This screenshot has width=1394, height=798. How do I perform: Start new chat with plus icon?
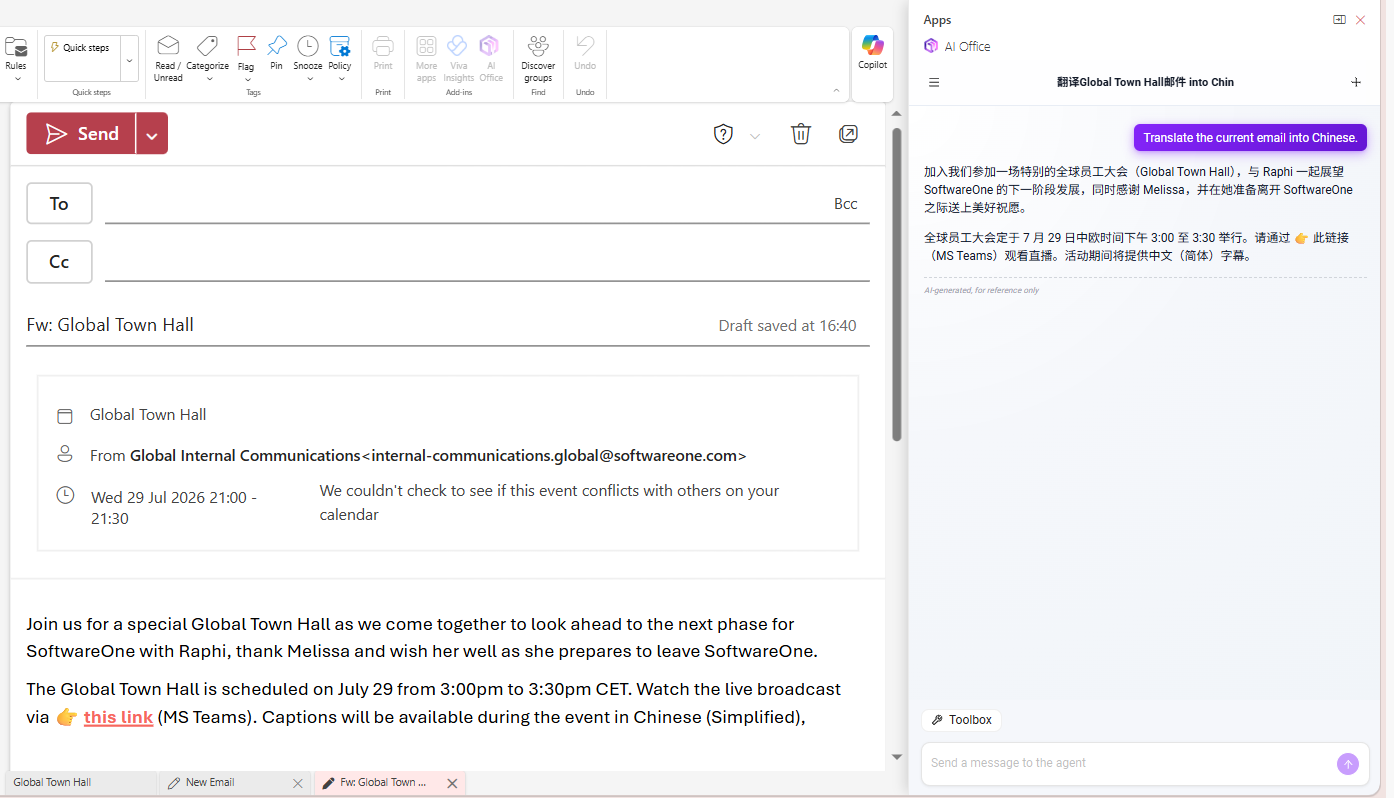click(1356, 83)
